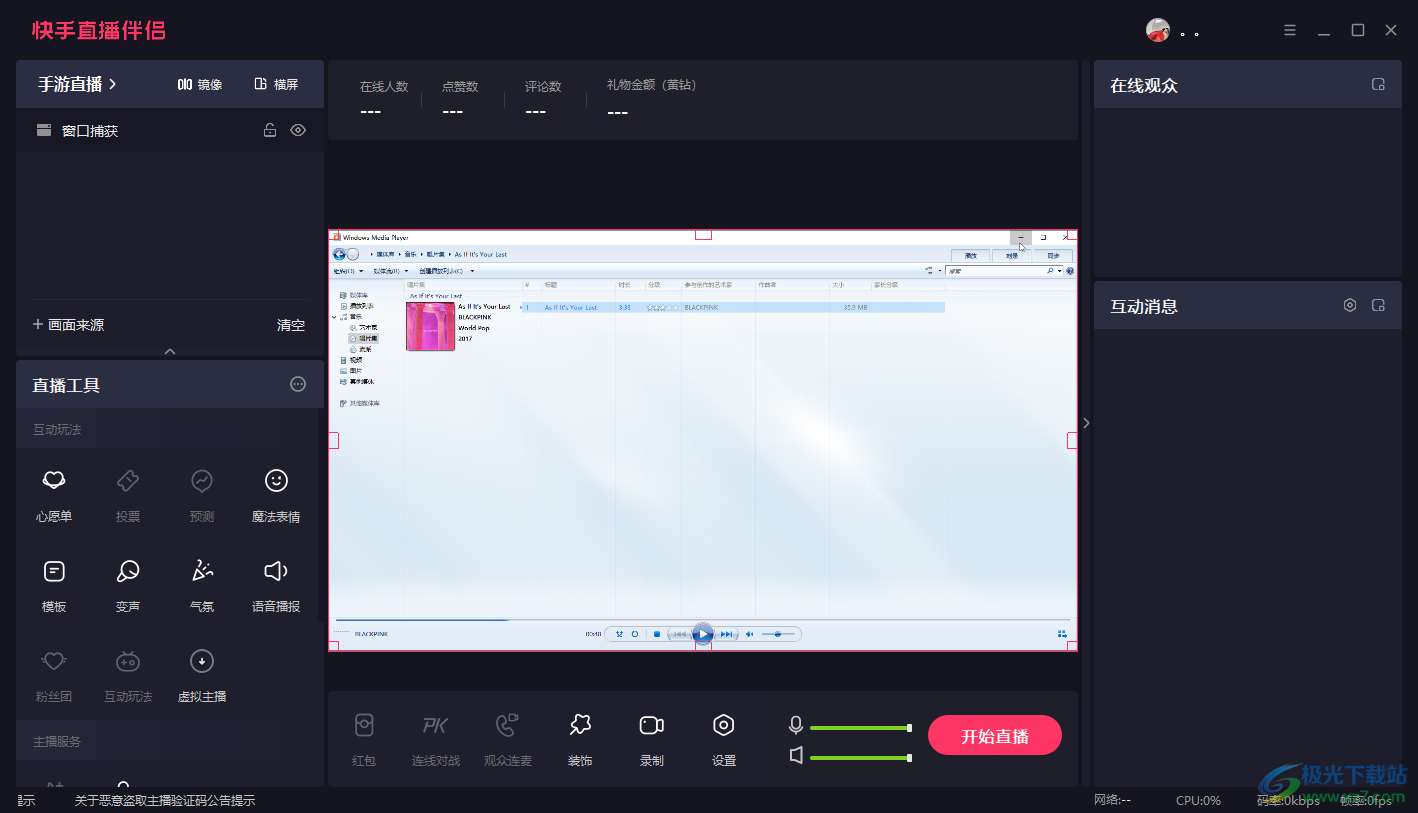Adjust the speaker volume slider
1418x813 pixels.
(861, 758)
